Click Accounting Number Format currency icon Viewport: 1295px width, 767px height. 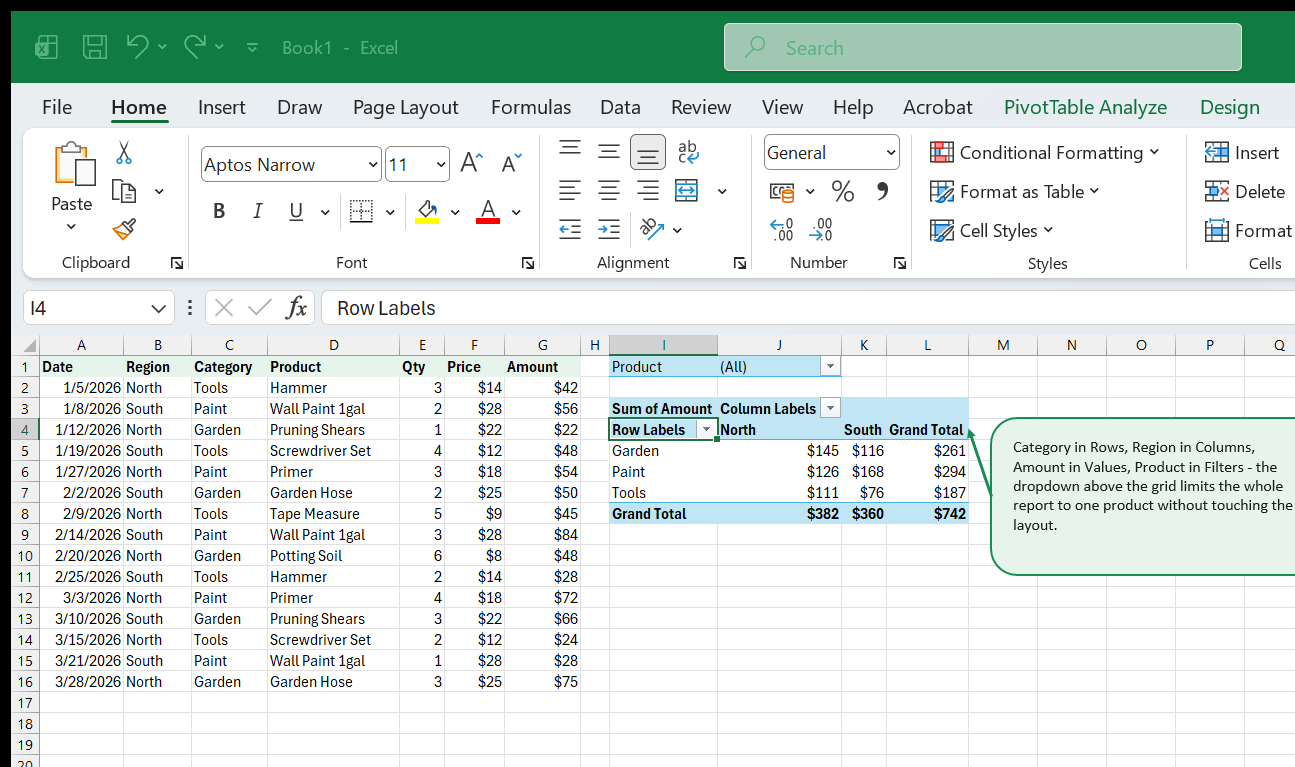click(x=782, y=191)
